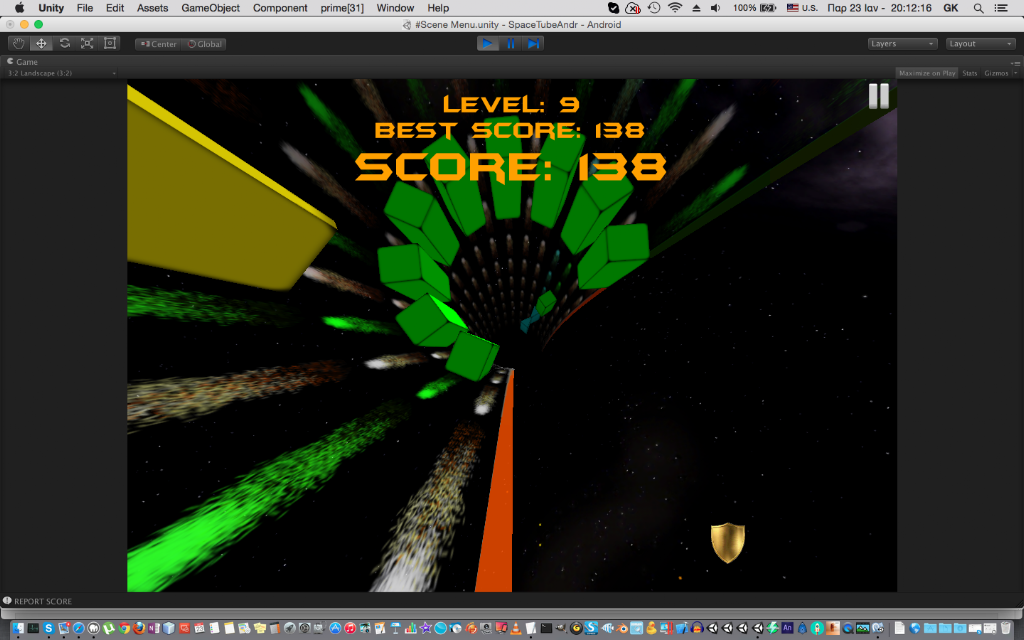The width and height of the screenshot is (1024, 640).
Task: Select the Rotate tool
Action: point(64,43)
